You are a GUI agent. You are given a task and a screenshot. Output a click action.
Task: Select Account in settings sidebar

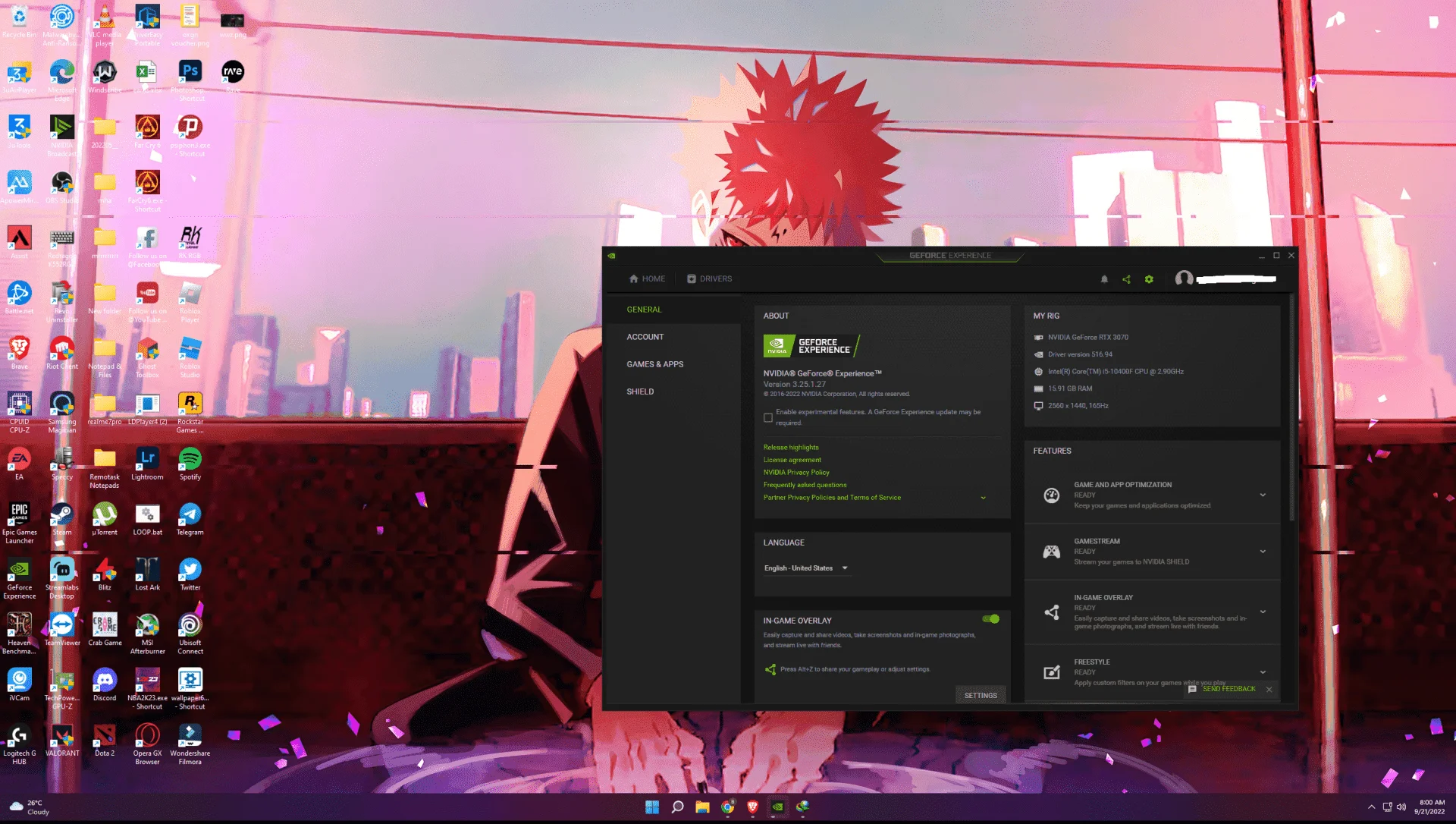(645, 337)
